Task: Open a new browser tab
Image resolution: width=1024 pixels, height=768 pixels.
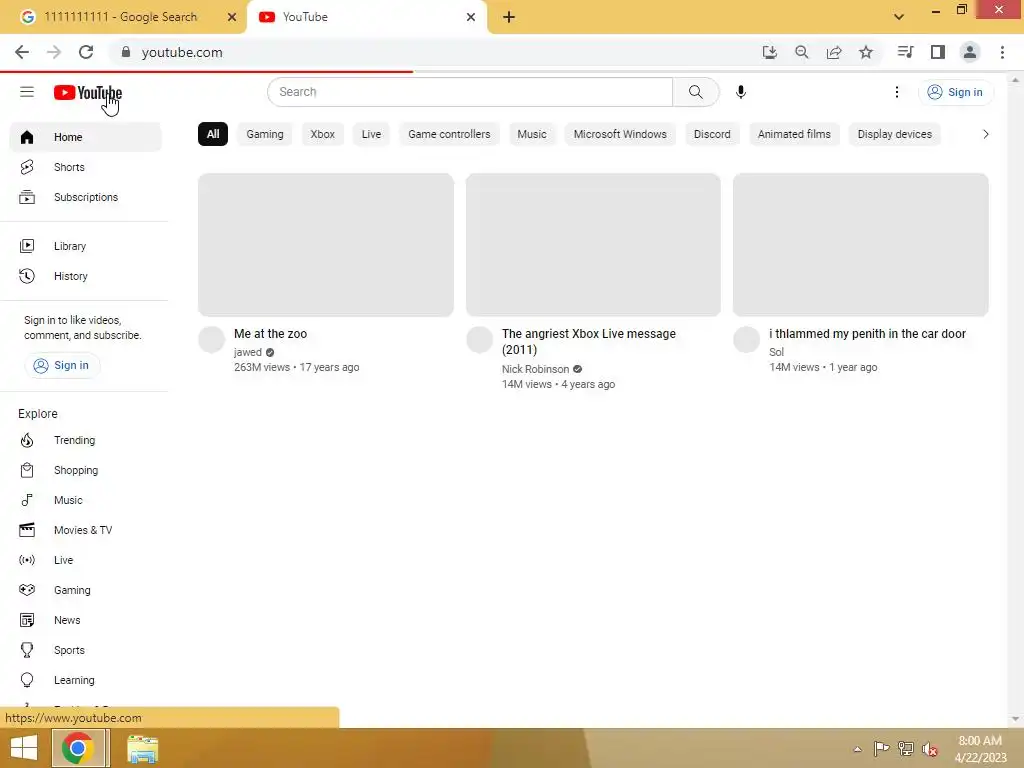Action: click(x=509, y=17)
